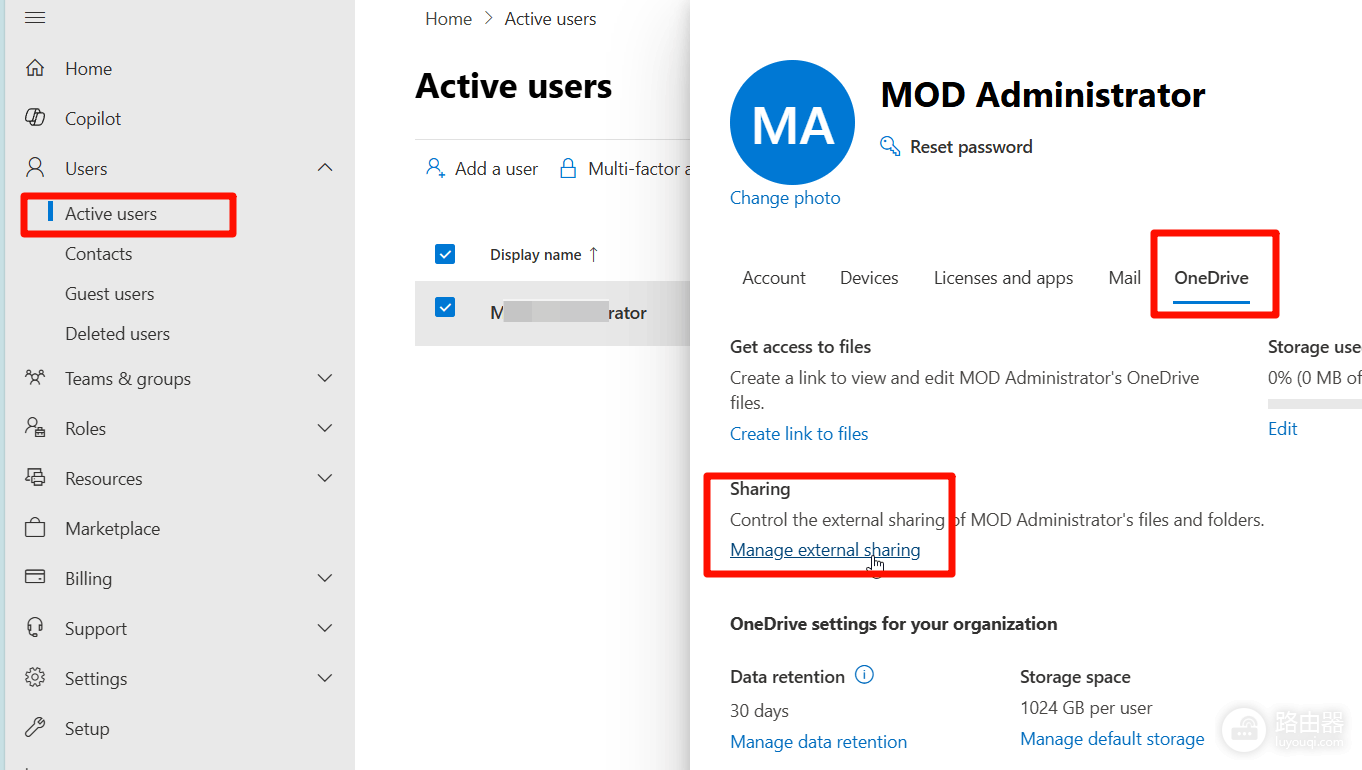
Task: Click the Data retention info icon
Action: point(865,675)
